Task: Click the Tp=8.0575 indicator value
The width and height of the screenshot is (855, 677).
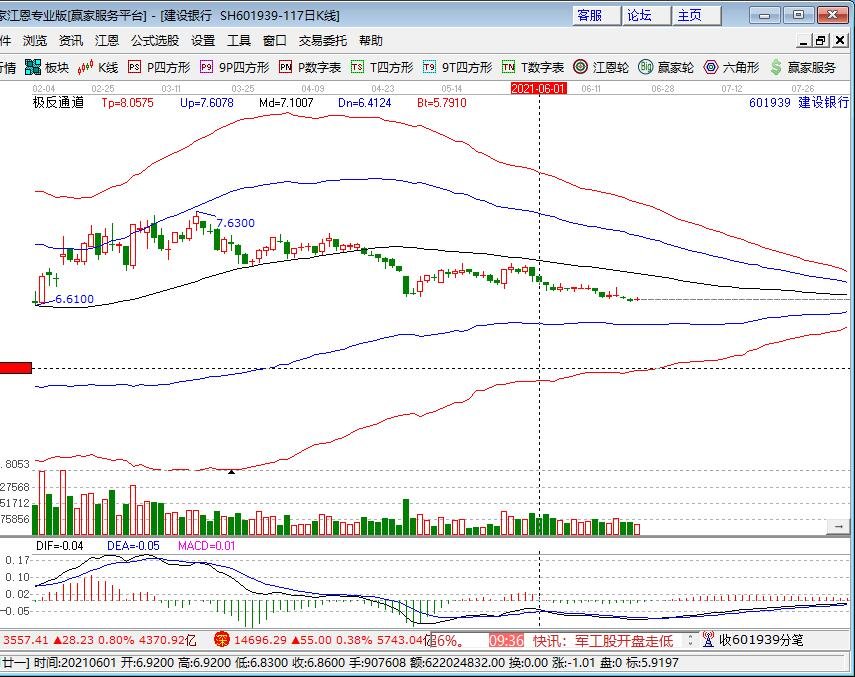Action: point(128,102)
